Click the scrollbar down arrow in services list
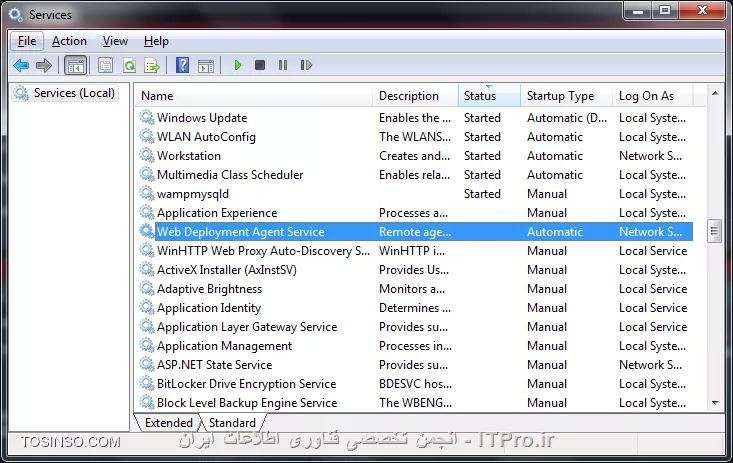This screenshot has width=733, height=463. [x=715, y=403]
